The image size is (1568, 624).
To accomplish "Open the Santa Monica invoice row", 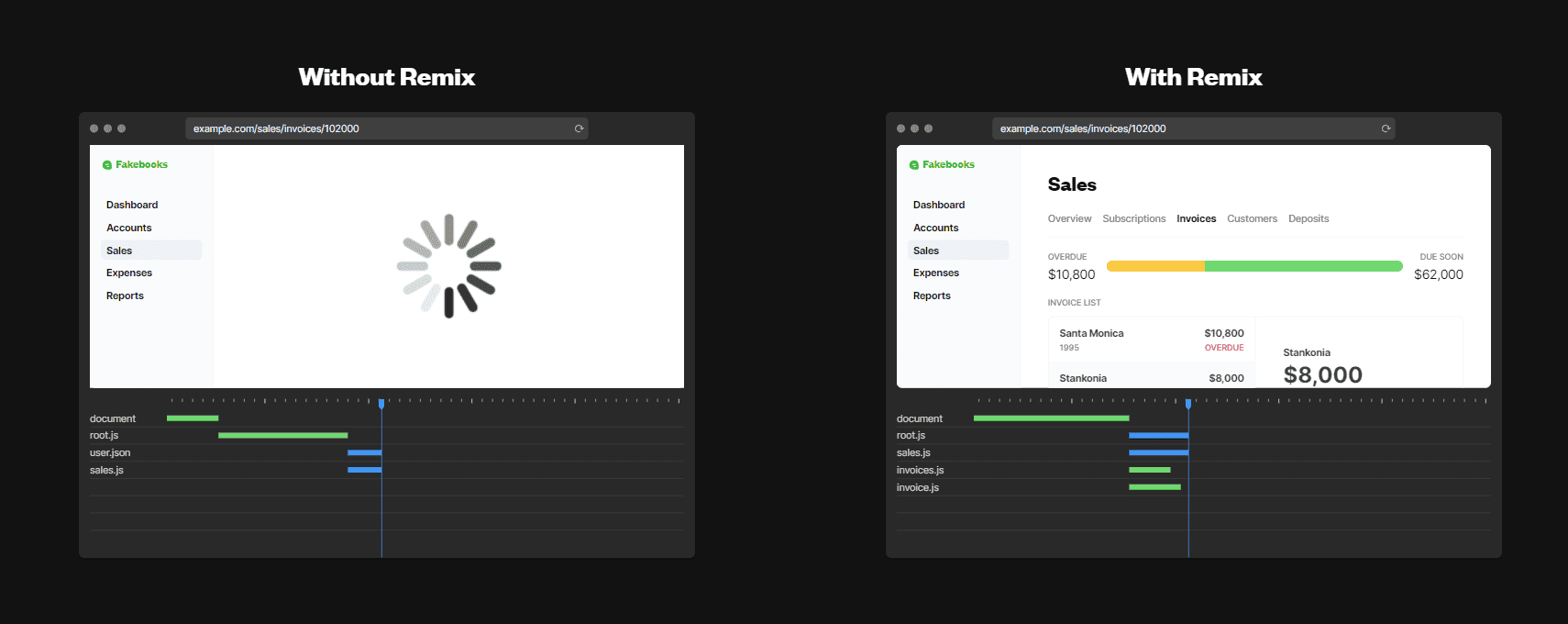I will click(x=1152, y=340).
